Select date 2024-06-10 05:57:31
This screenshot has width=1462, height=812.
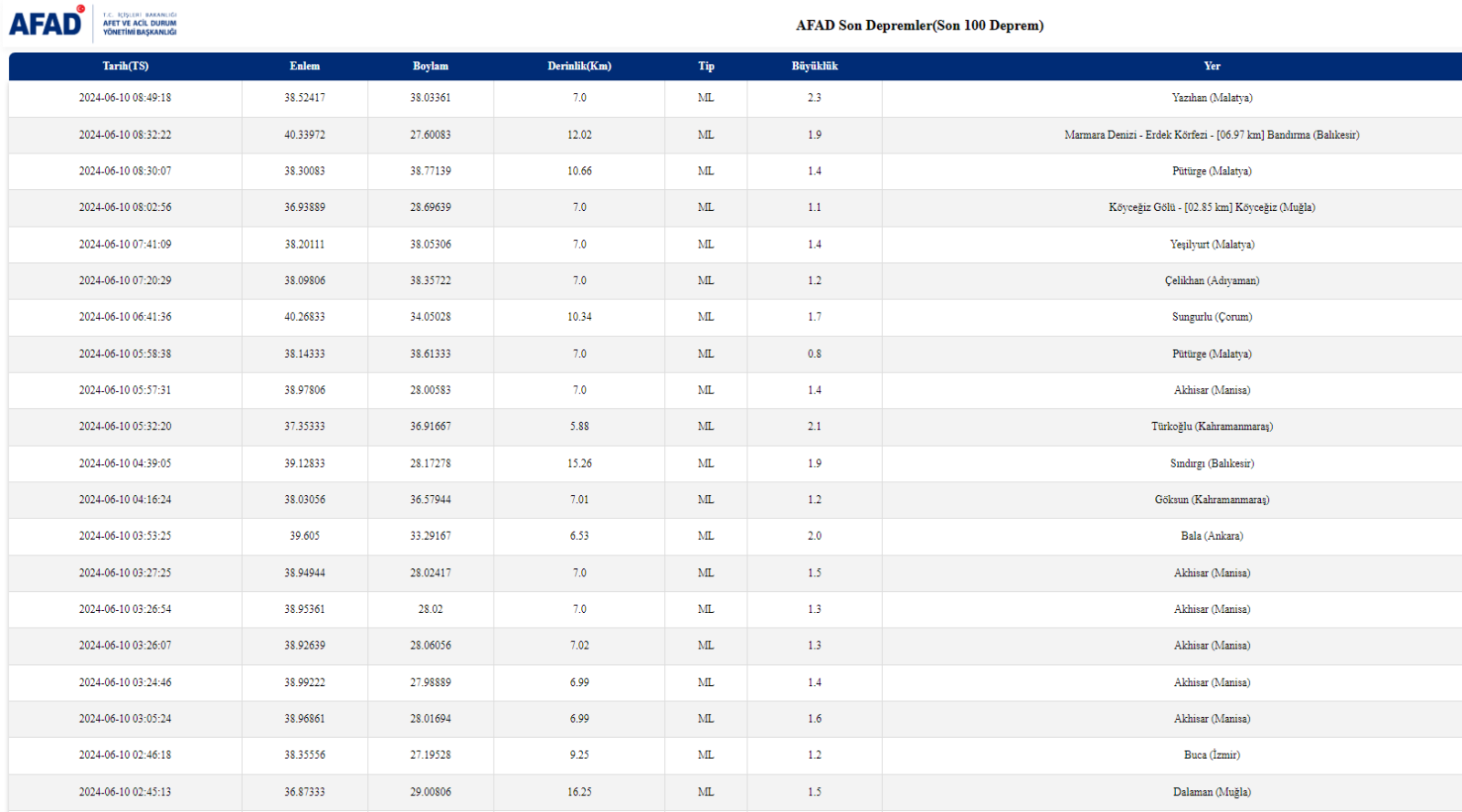[x=125, y=390]
